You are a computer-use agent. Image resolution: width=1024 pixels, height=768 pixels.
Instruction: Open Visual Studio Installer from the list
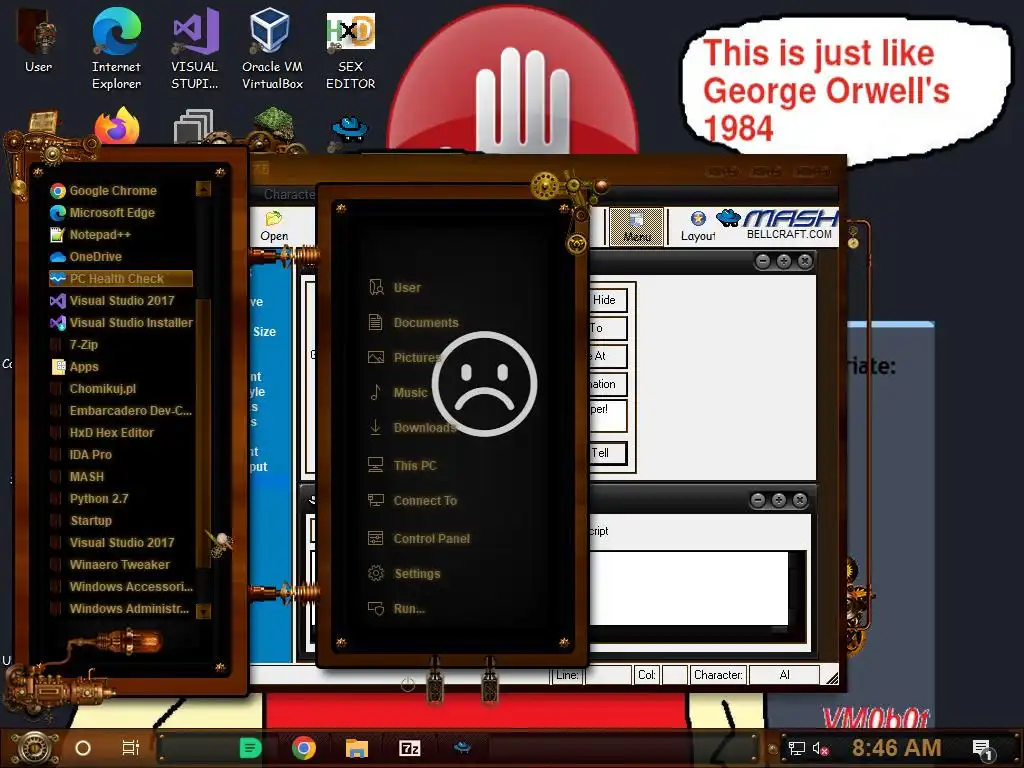click(x=121, y=323)
